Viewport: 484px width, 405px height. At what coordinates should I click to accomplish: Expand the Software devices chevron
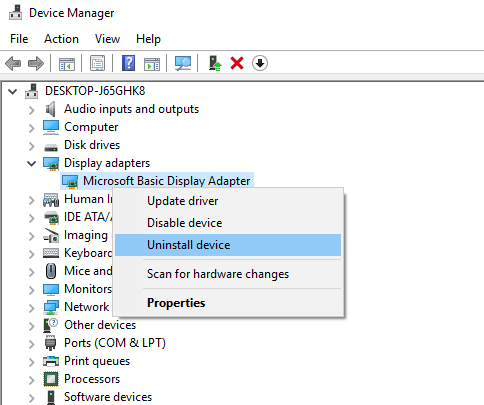[31, 398]
